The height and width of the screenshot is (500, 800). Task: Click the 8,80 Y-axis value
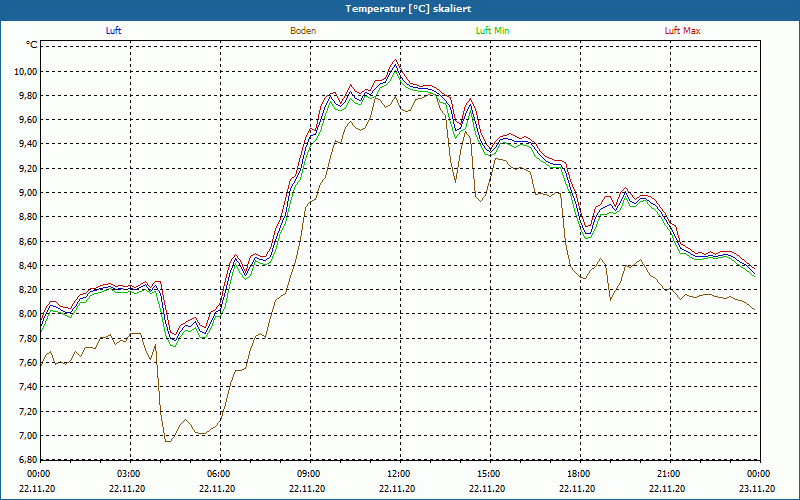click(x=29, y=217)
